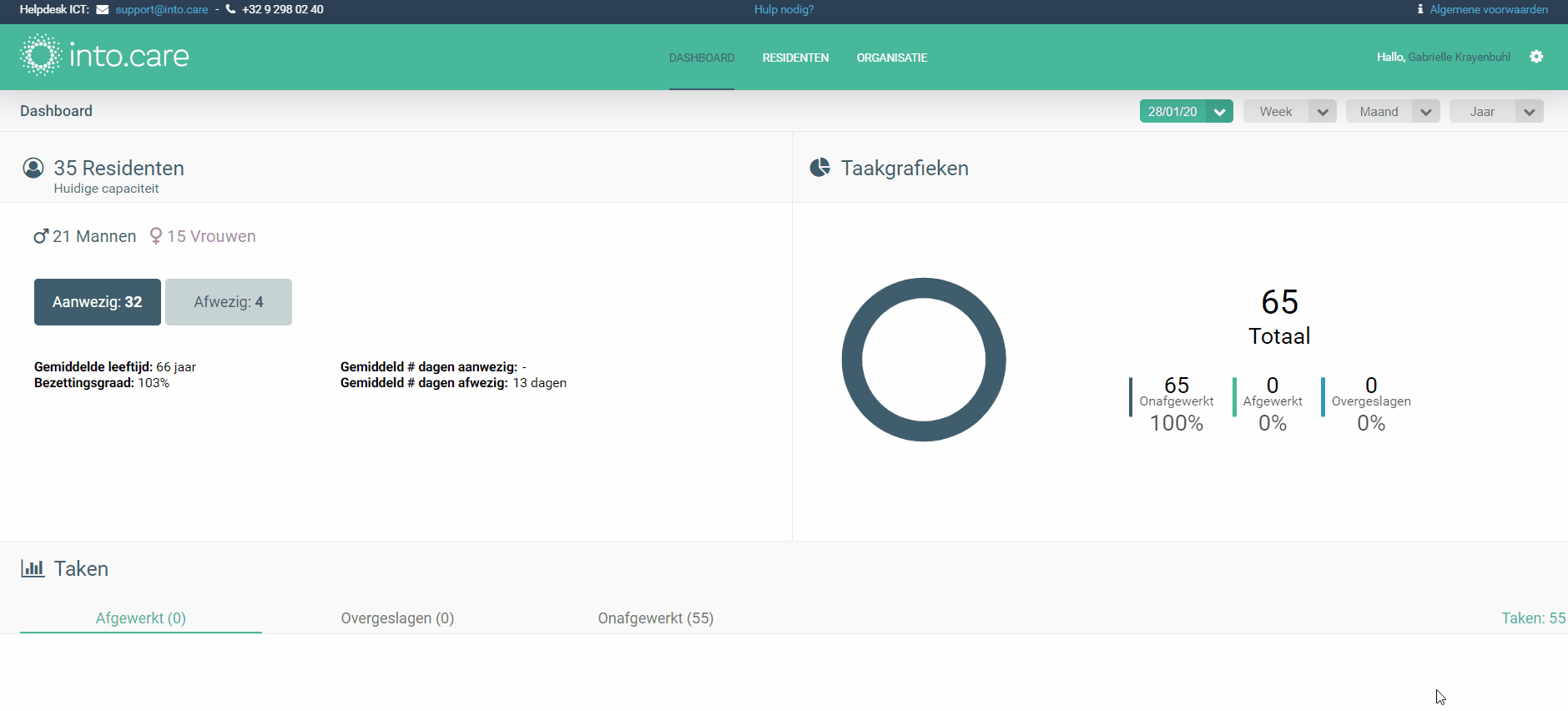This screenshot has height=711, width=1568.
Task: Click Gemiddeld # dagen afwezig: 13 dagen
Action: pos(453,383)
